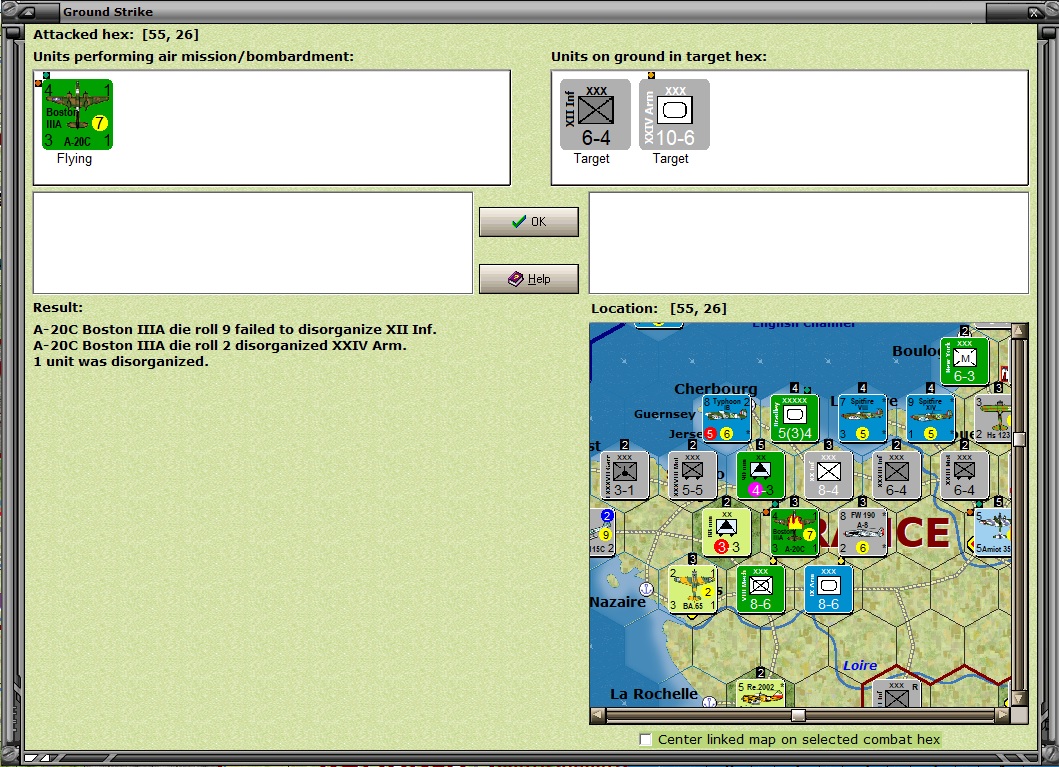Click the La Rochelle city label on map
Viewport: 1059px width, 767px height.
point(654,694)
